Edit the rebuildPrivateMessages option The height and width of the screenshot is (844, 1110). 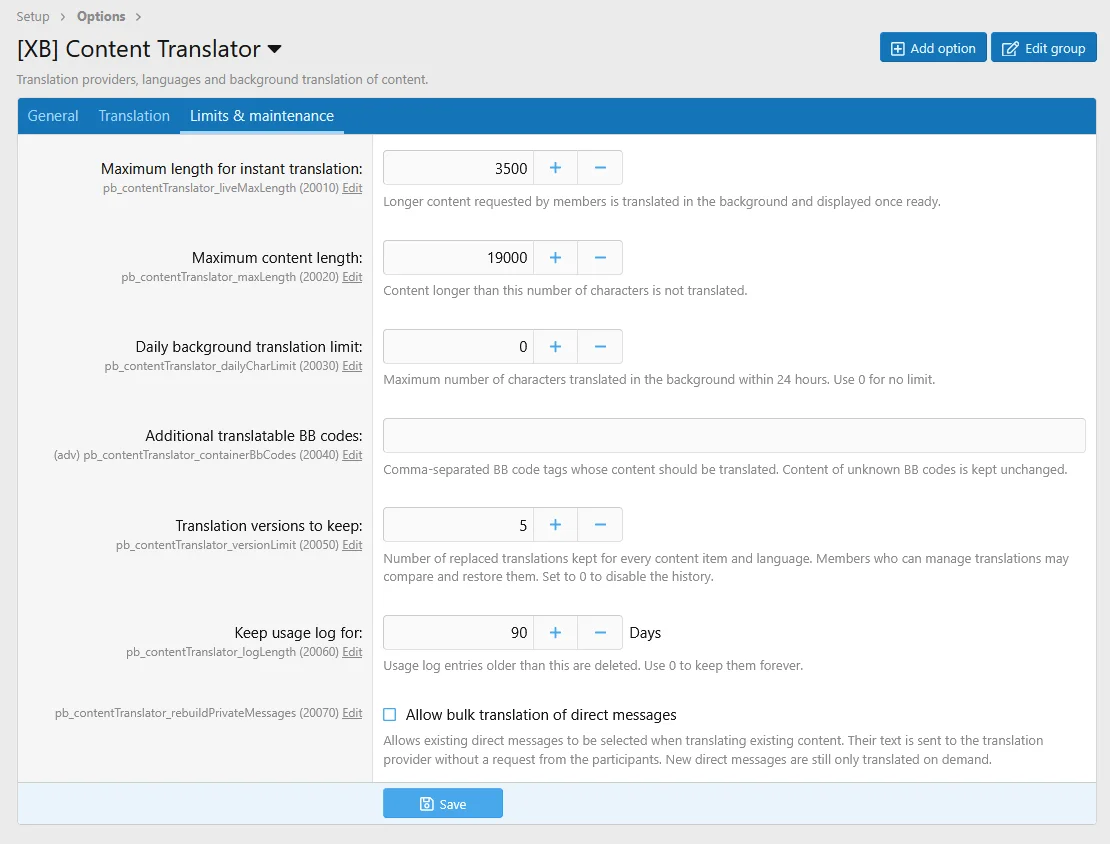click(x=352, y=712)
